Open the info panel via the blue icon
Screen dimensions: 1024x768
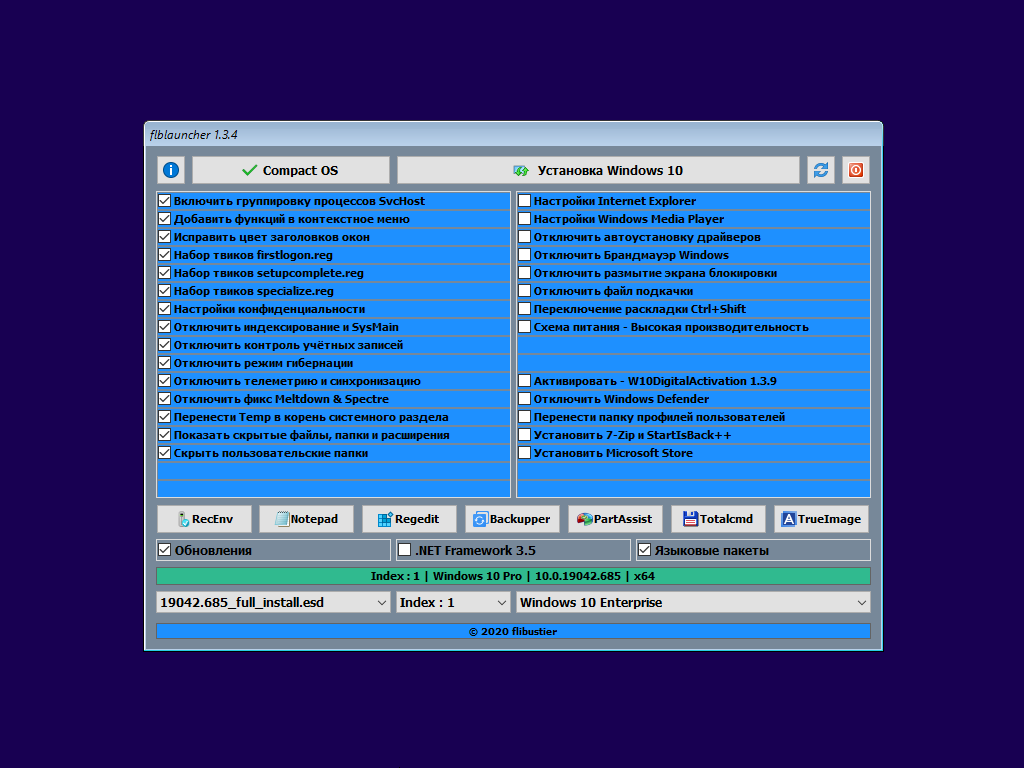(170, 169)
